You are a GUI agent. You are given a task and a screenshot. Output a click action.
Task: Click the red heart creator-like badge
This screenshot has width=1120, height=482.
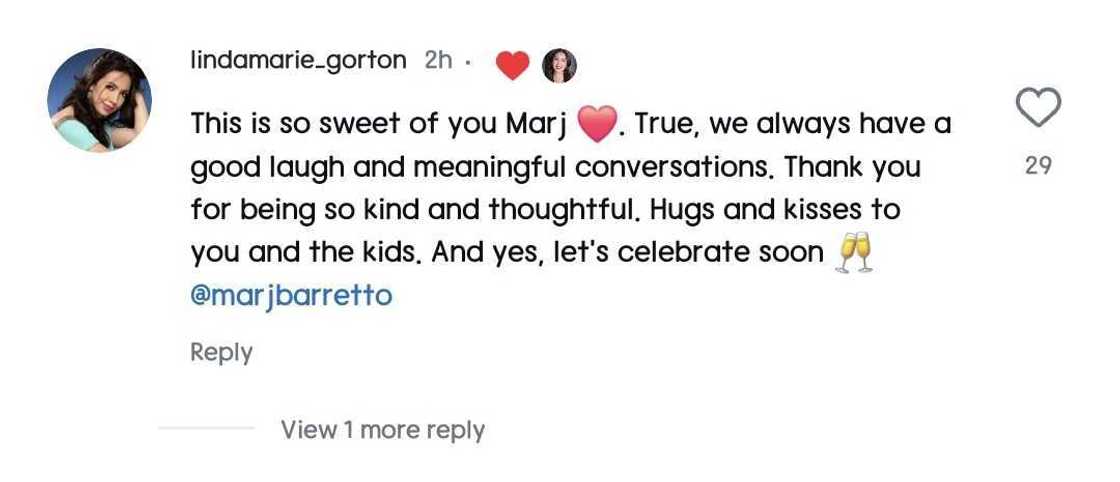click(512, 66)
